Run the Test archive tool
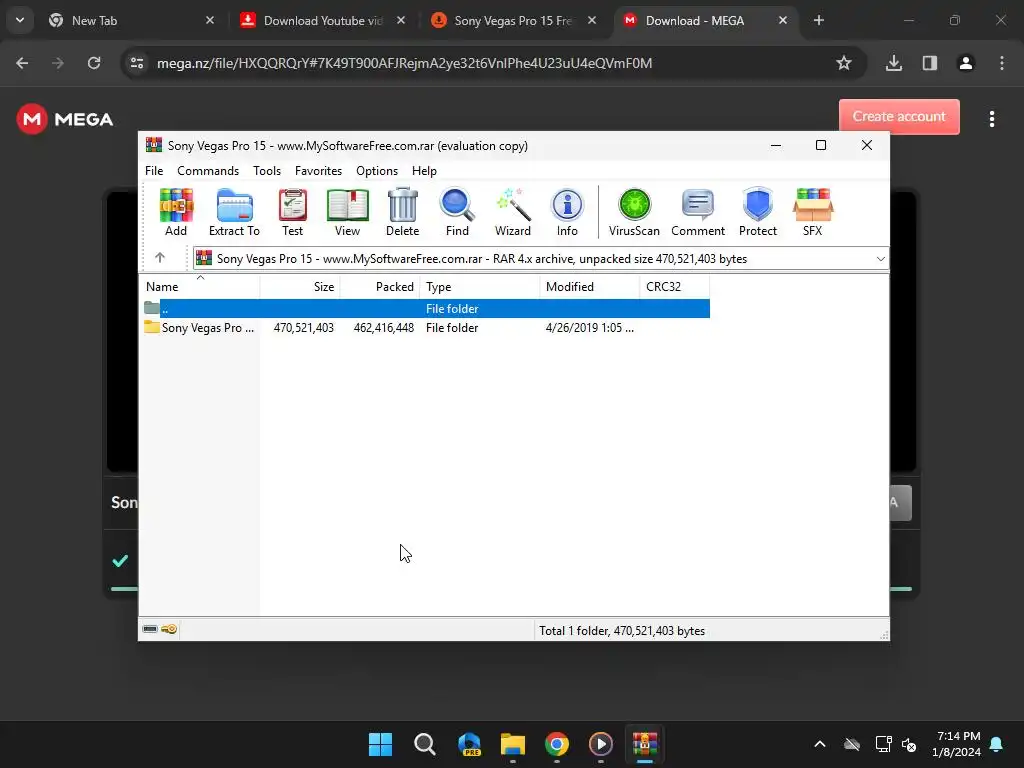 292,212
